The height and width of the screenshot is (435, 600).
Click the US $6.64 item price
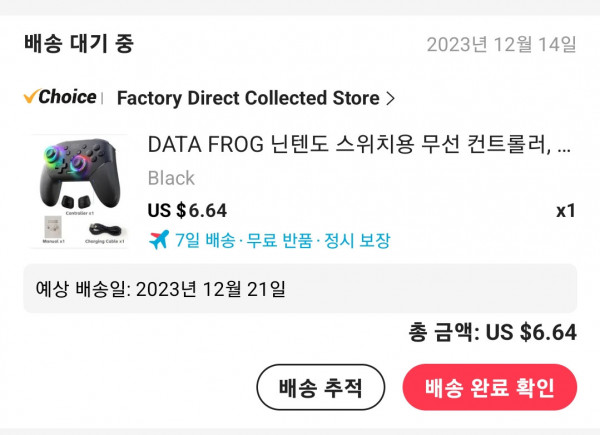pos(187,210)
